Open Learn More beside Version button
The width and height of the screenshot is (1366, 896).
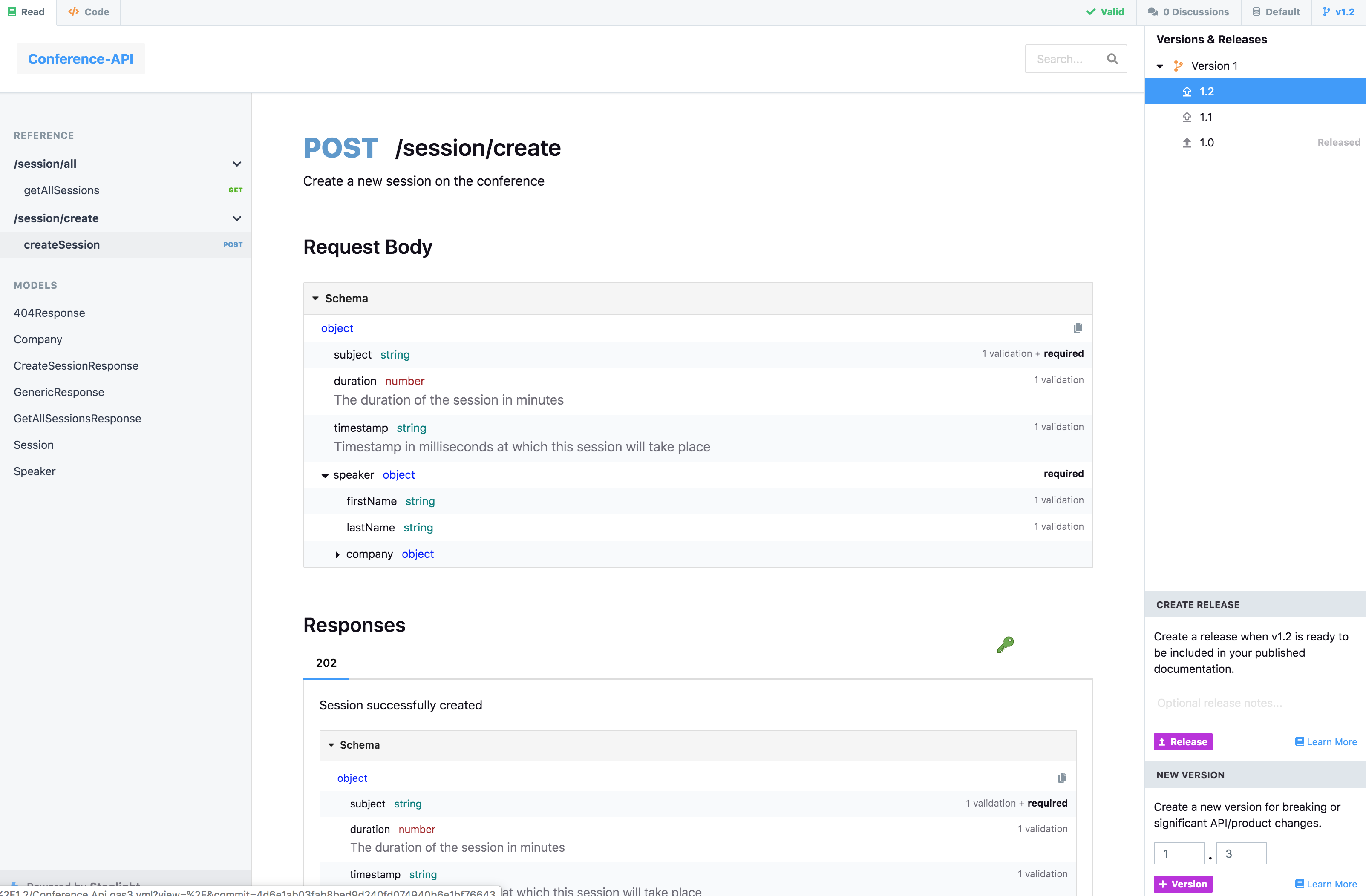(x=1326, y=884)
